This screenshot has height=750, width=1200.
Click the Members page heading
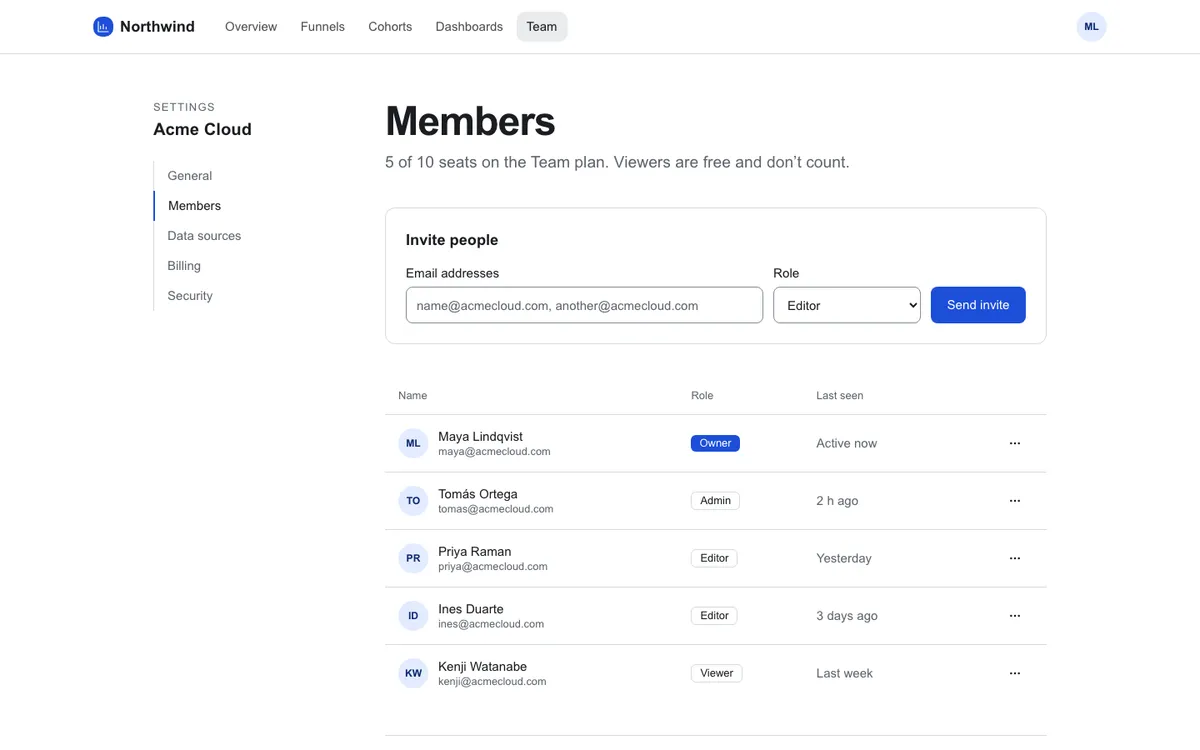point(470,121)
